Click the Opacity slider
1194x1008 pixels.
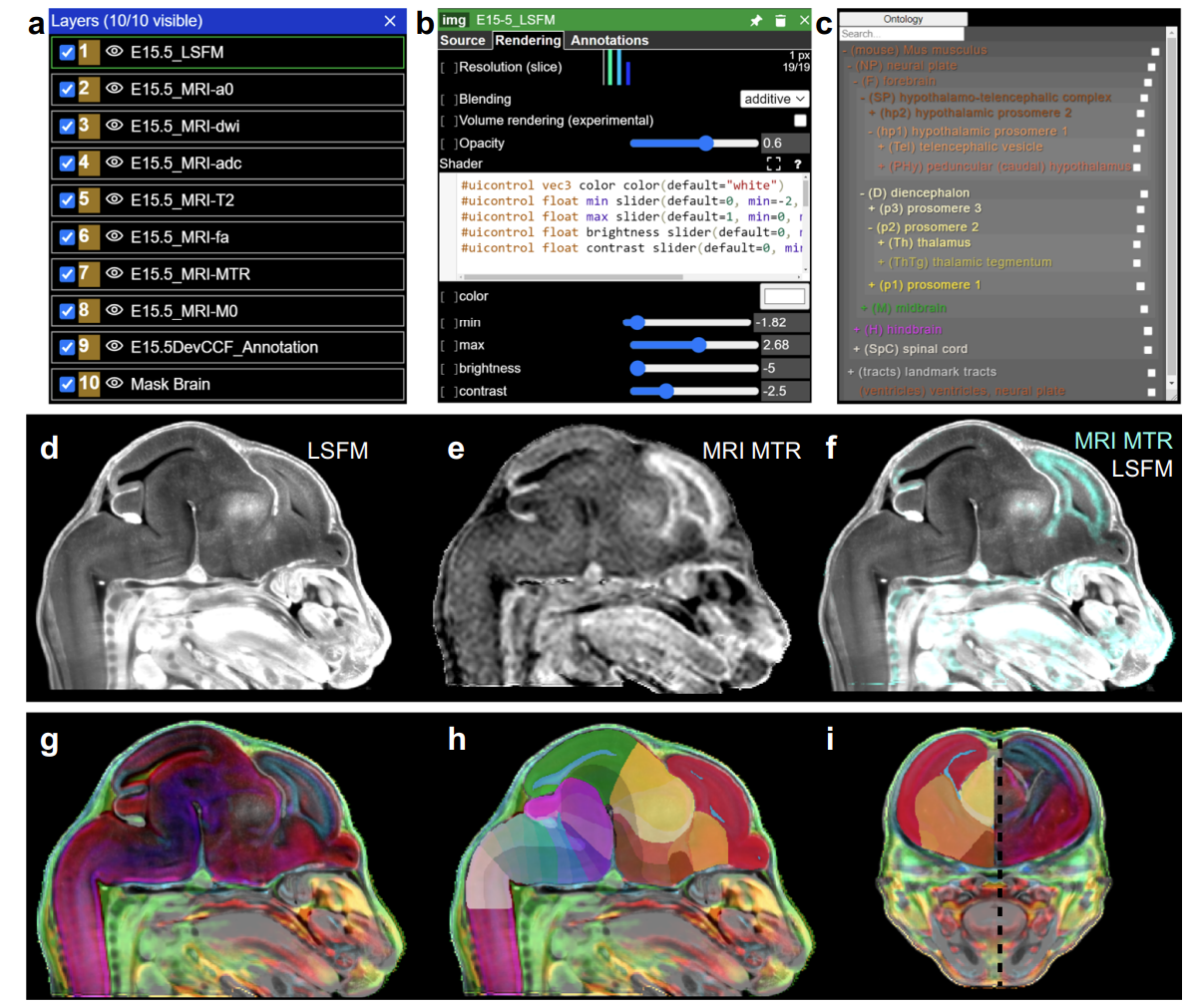point(694,144)
